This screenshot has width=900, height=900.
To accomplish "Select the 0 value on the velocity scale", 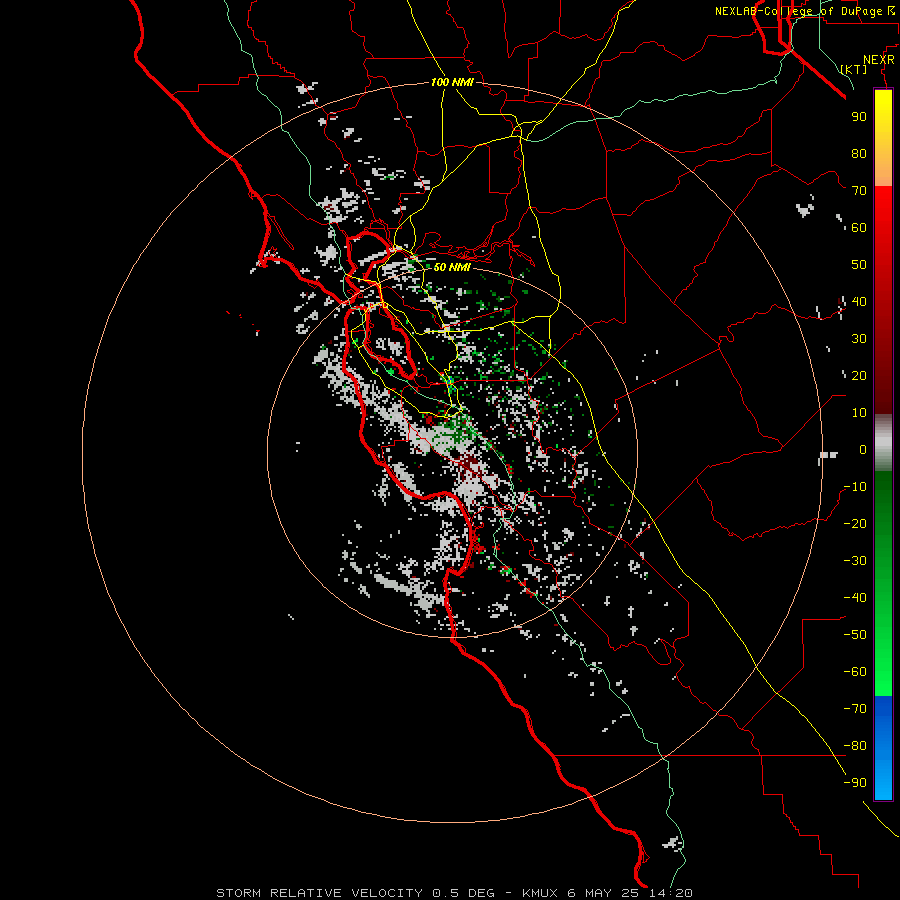I will coord(863,449).
